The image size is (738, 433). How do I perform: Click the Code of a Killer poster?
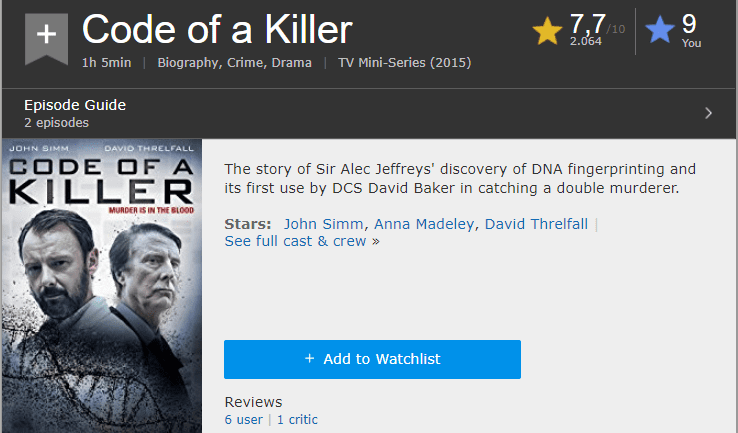pyautogui.click(x=101, y=285)
